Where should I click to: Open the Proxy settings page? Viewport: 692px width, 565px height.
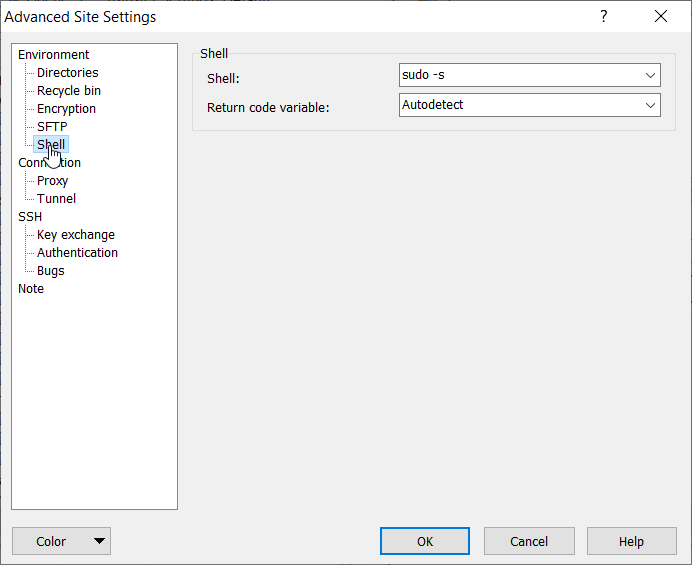pos(52,181)
